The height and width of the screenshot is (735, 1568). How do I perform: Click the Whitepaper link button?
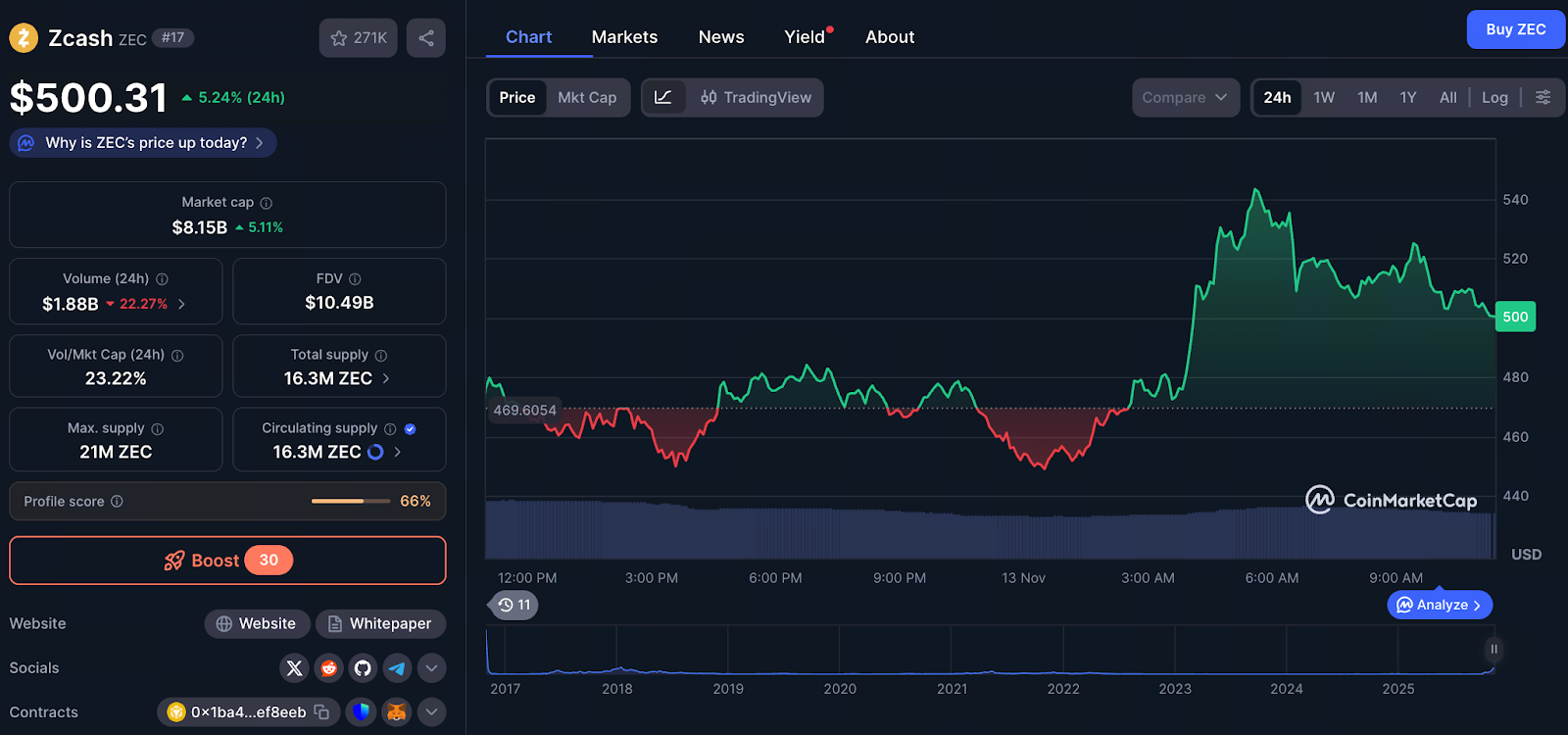coord(380,623)
